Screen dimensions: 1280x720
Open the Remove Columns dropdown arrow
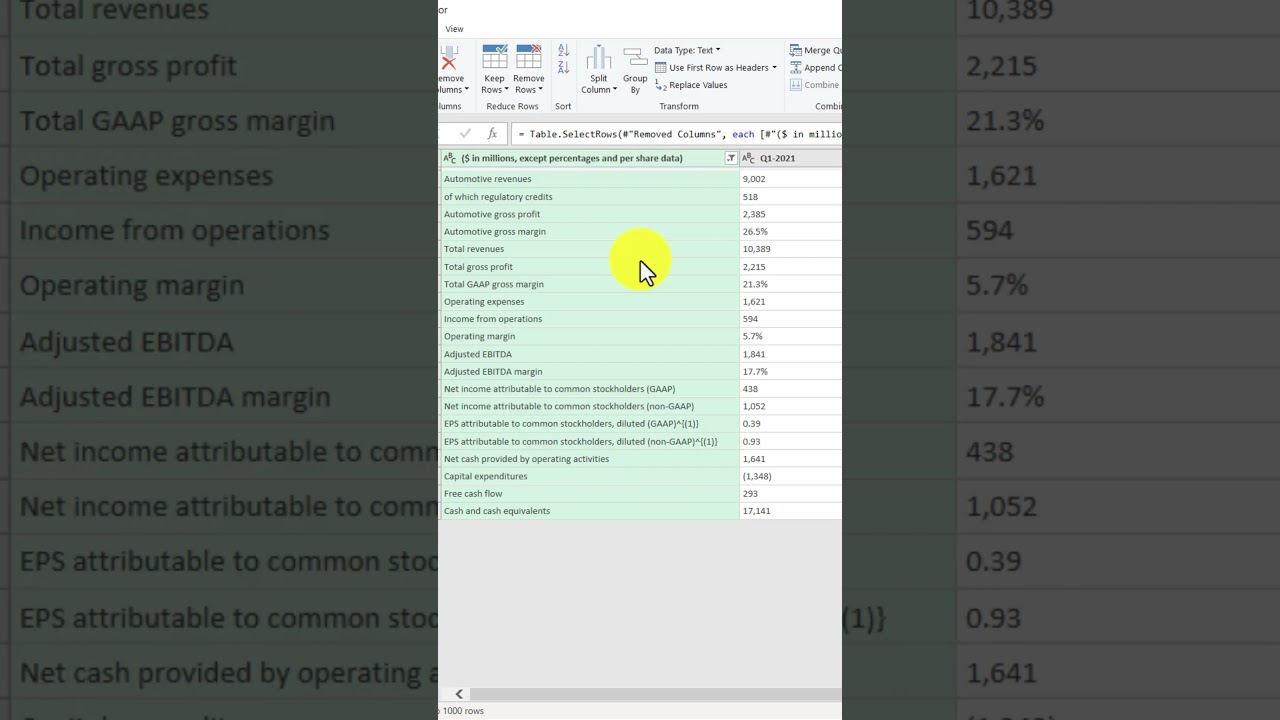tap(466, 90)
